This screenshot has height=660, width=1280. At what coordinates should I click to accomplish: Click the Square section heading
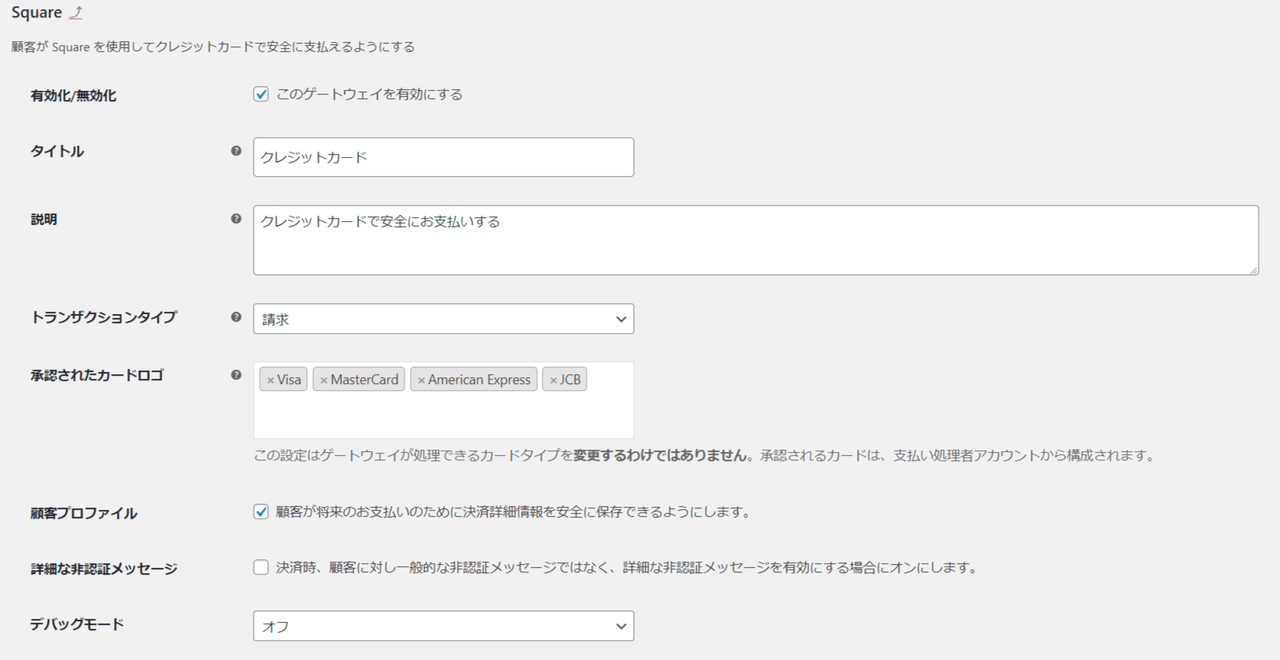(36, 13)
